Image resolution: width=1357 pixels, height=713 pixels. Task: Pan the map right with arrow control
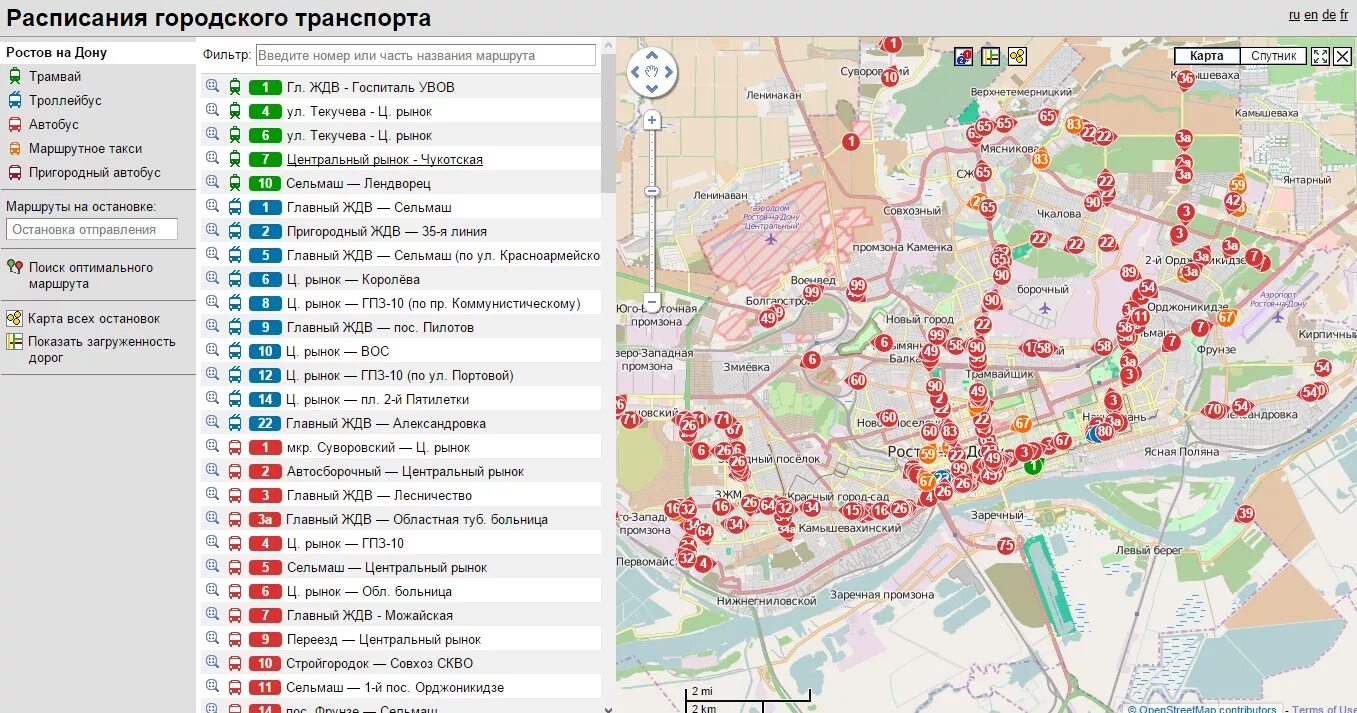669,72
